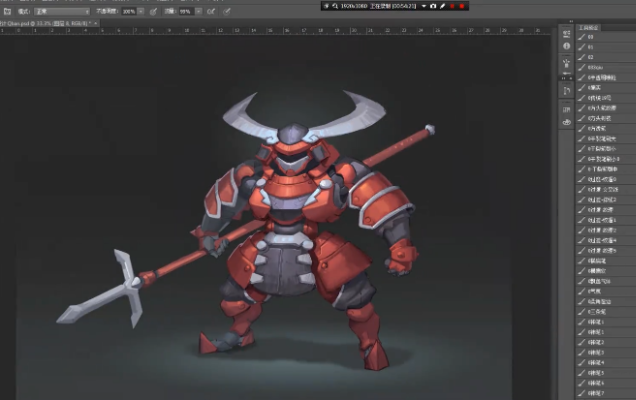
Task: Enable airbrush mode icon
Action: coord(212,11)
